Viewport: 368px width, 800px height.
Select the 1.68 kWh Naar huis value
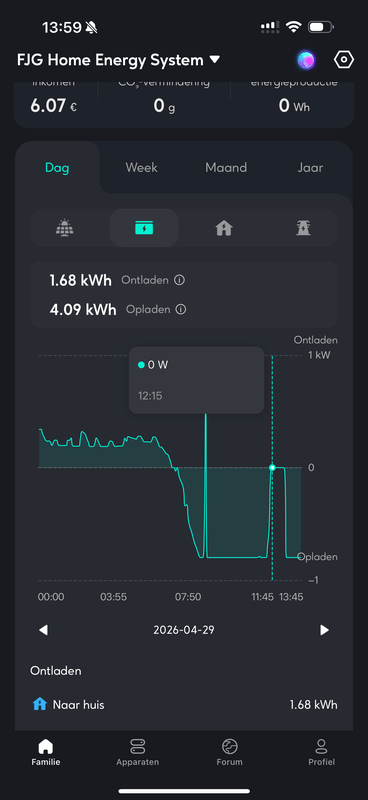pos(313,705)
